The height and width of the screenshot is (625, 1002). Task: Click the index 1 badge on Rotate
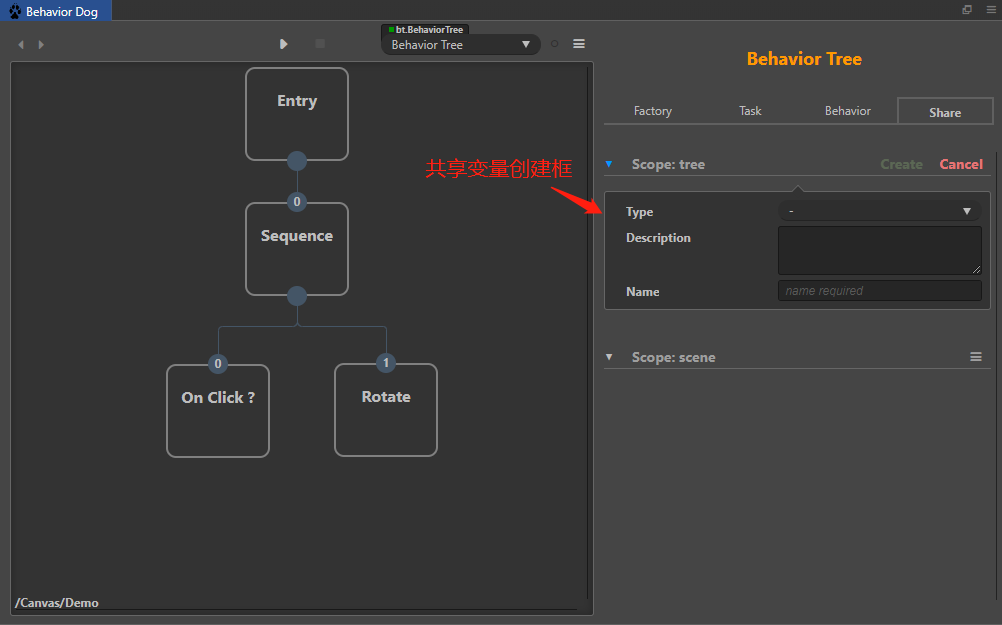pos(385,362)
